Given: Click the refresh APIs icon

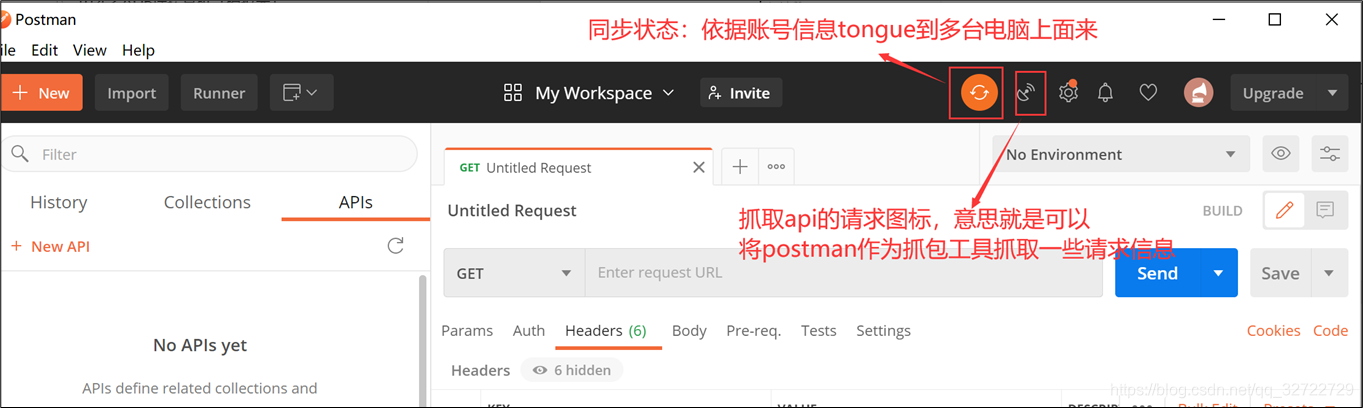Looking at the screenshot, I should [395, 246].
